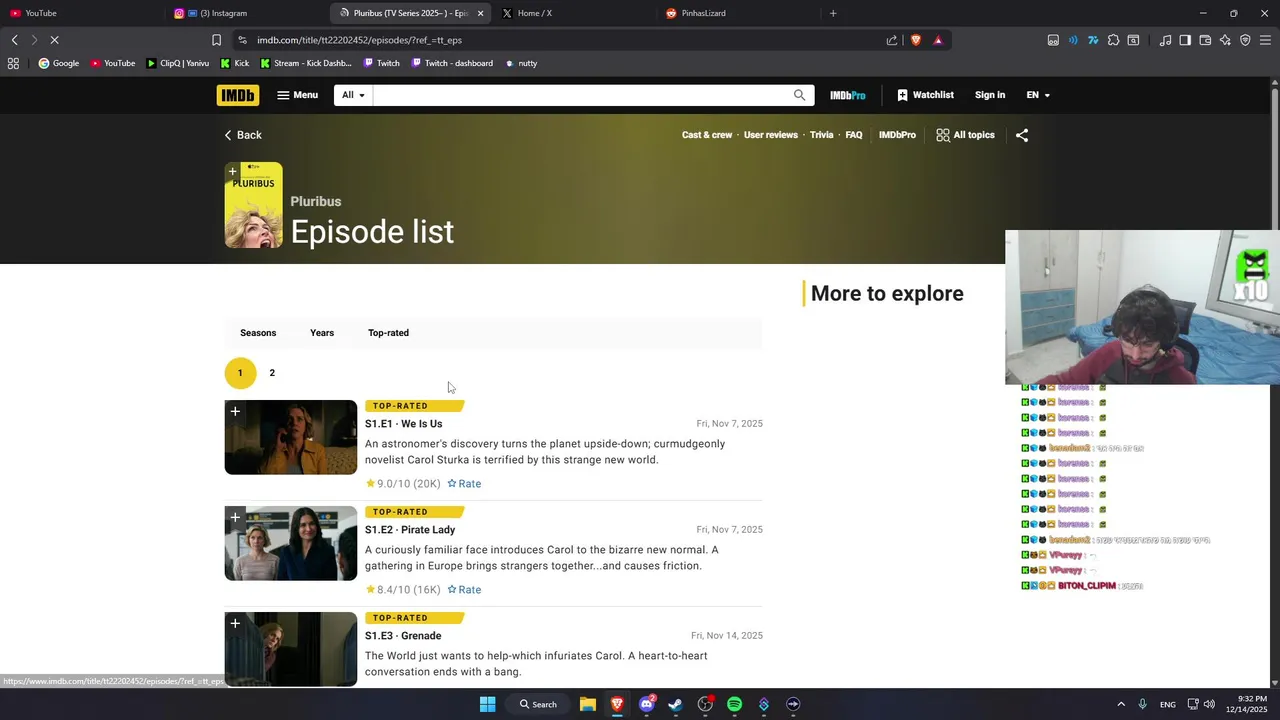Show hidden system tray icons chevron

point(1120,704)
